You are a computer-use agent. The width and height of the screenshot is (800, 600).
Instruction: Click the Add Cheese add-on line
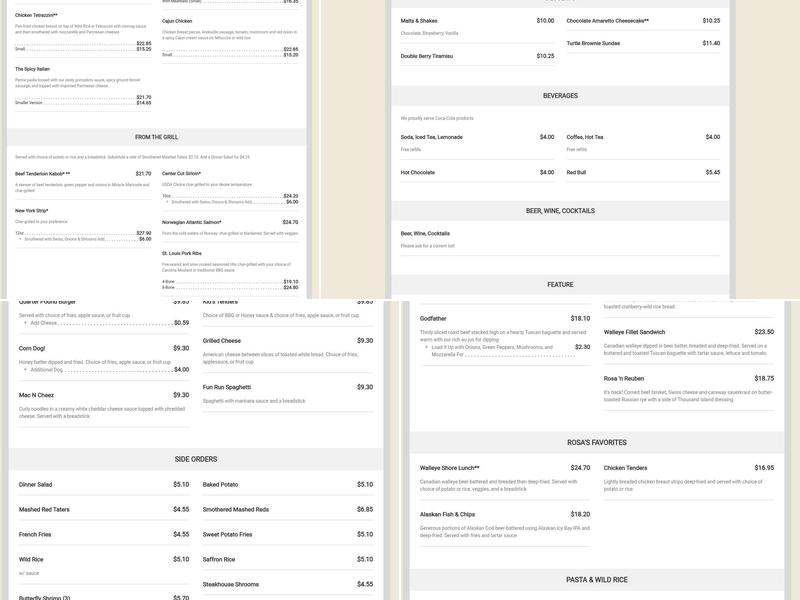(44, 323)
